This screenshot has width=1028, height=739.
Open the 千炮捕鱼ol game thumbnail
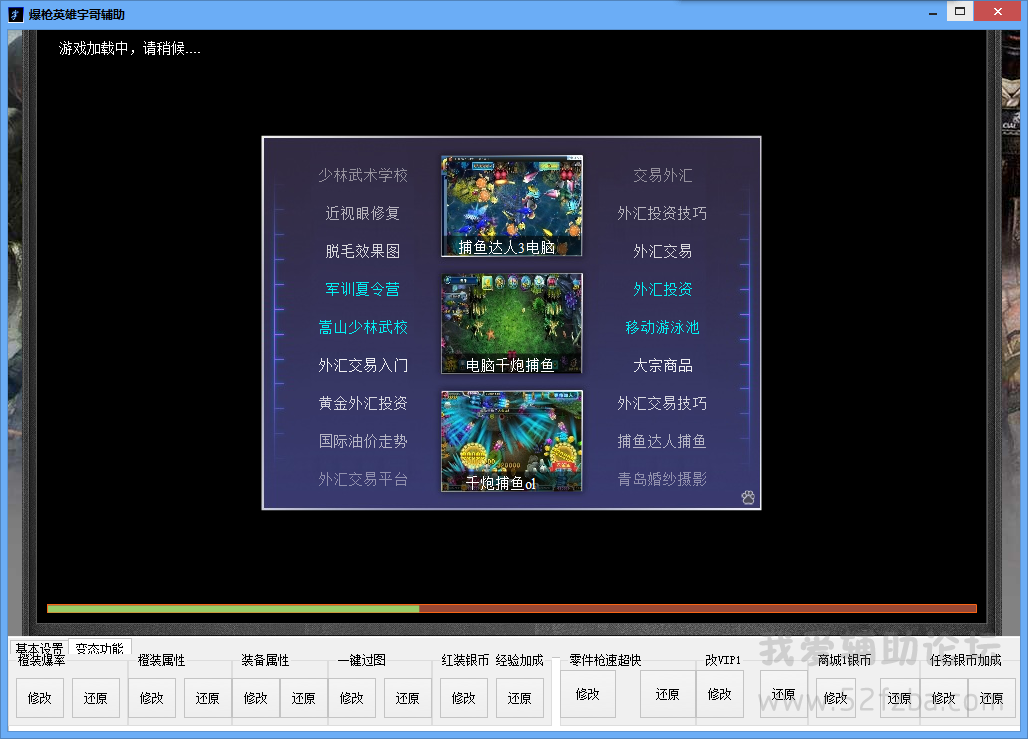click(512, 441)
